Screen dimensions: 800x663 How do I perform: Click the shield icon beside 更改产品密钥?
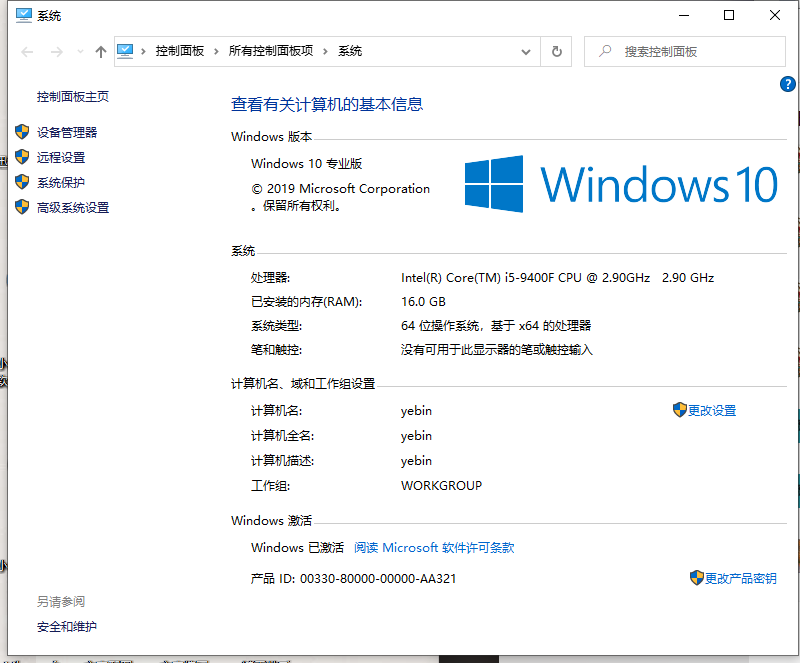(697, 578)
